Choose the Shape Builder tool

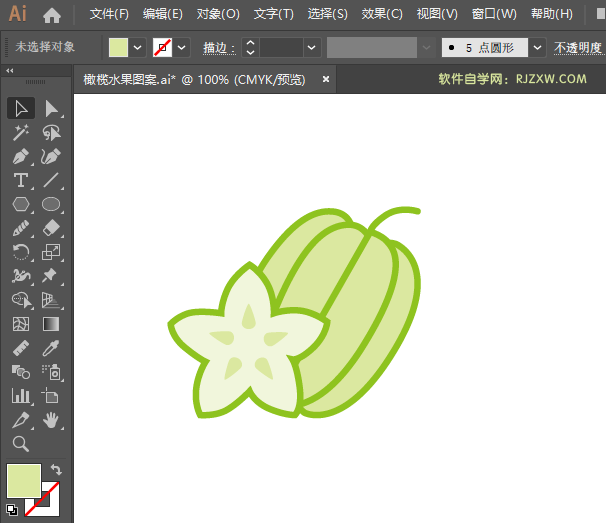point(21,300)
